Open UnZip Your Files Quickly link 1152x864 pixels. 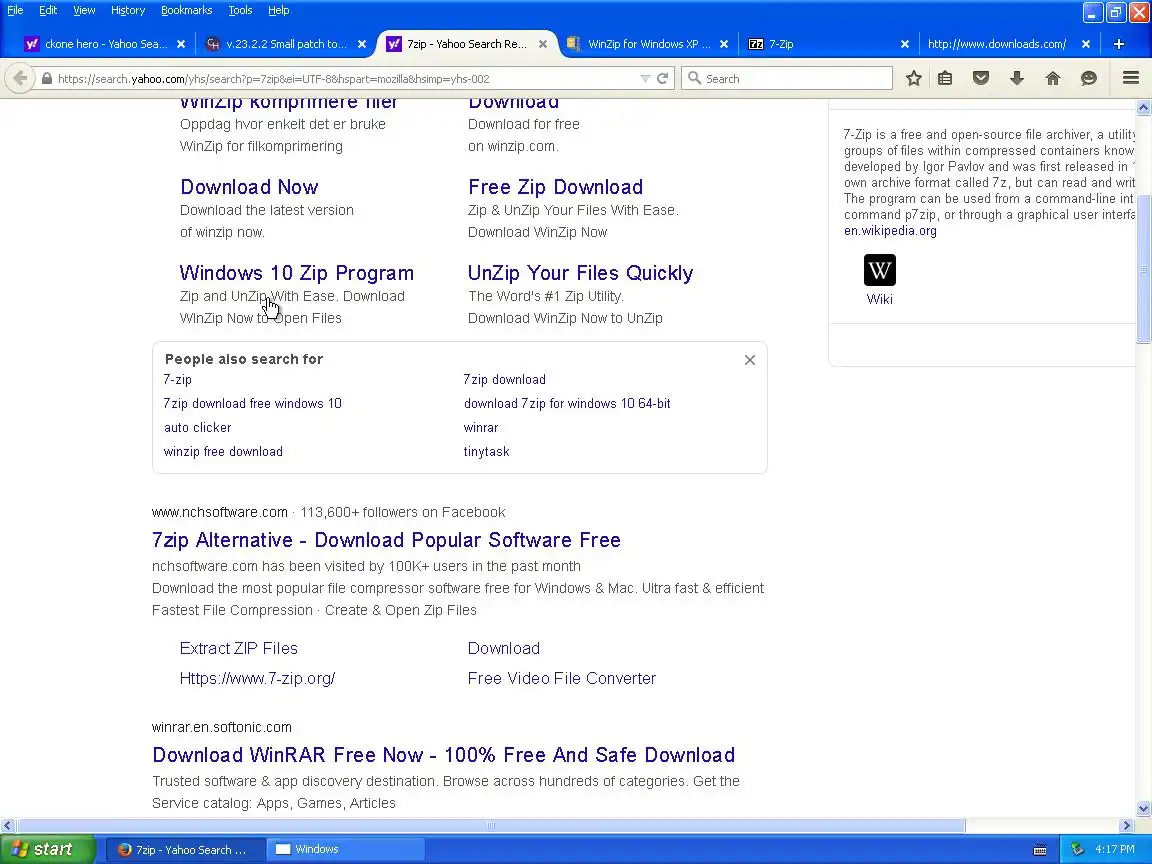[580, 273]
